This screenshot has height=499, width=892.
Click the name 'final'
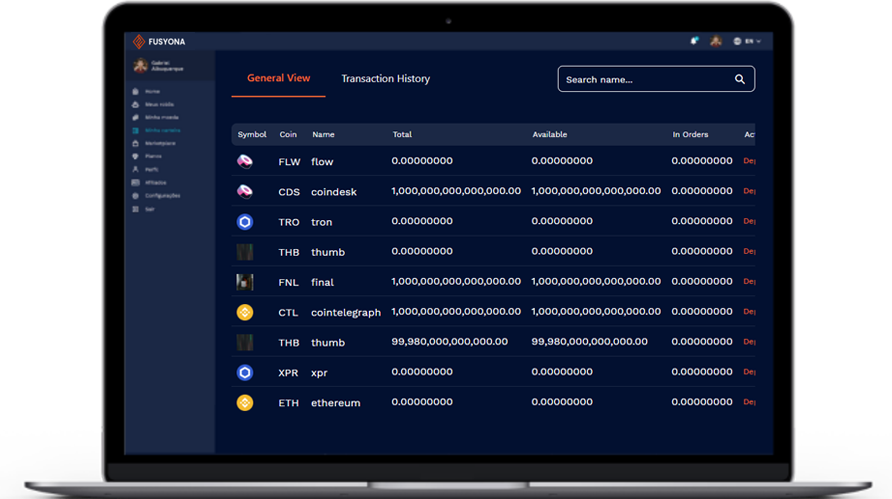point(322,282)
